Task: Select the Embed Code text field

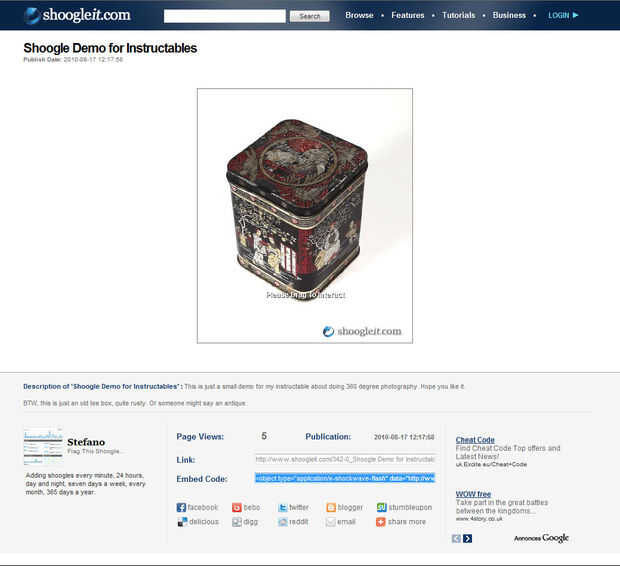Action: [x=345, y=478]
